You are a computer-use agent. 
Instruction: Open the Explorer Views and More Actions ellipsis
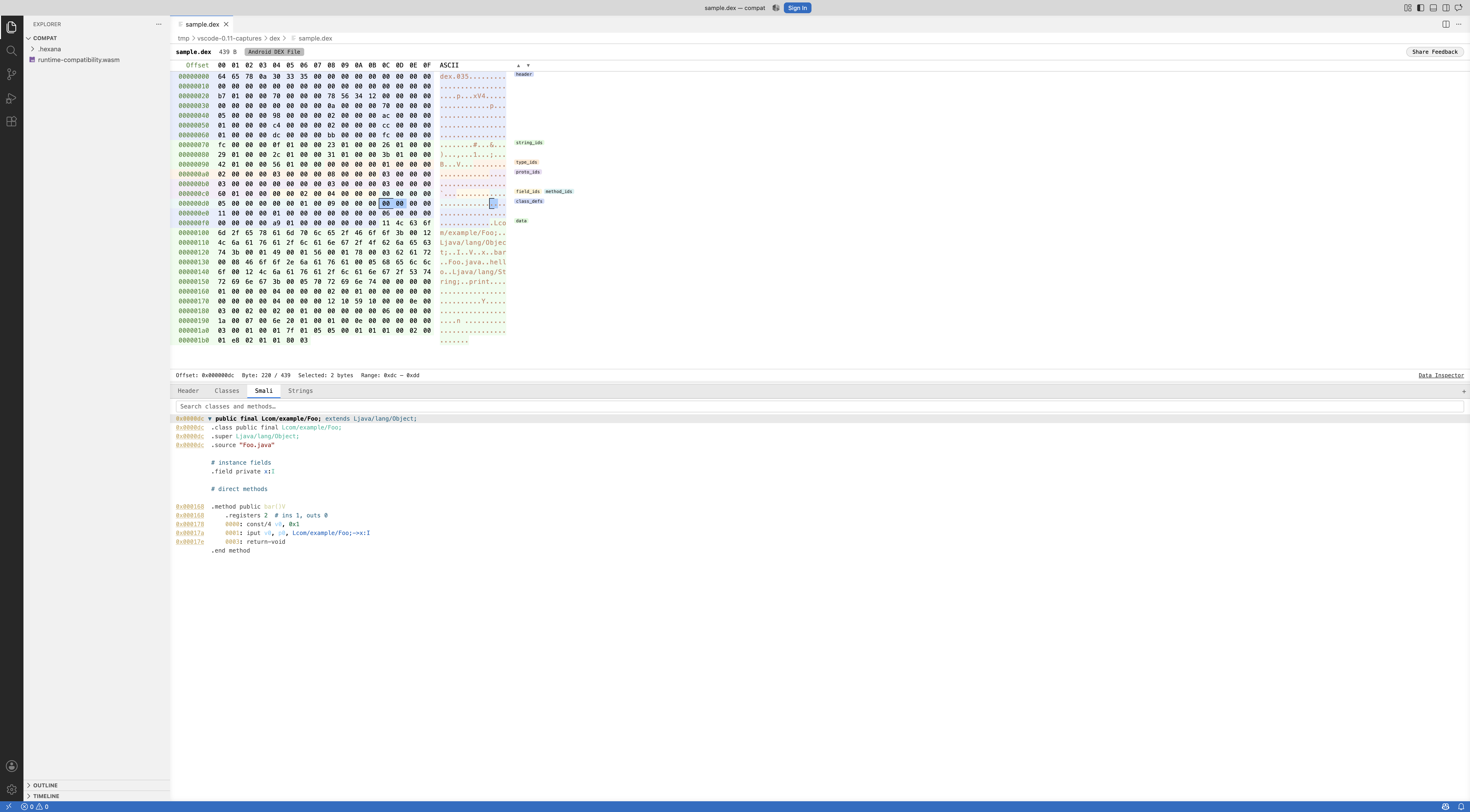(159, 24)
